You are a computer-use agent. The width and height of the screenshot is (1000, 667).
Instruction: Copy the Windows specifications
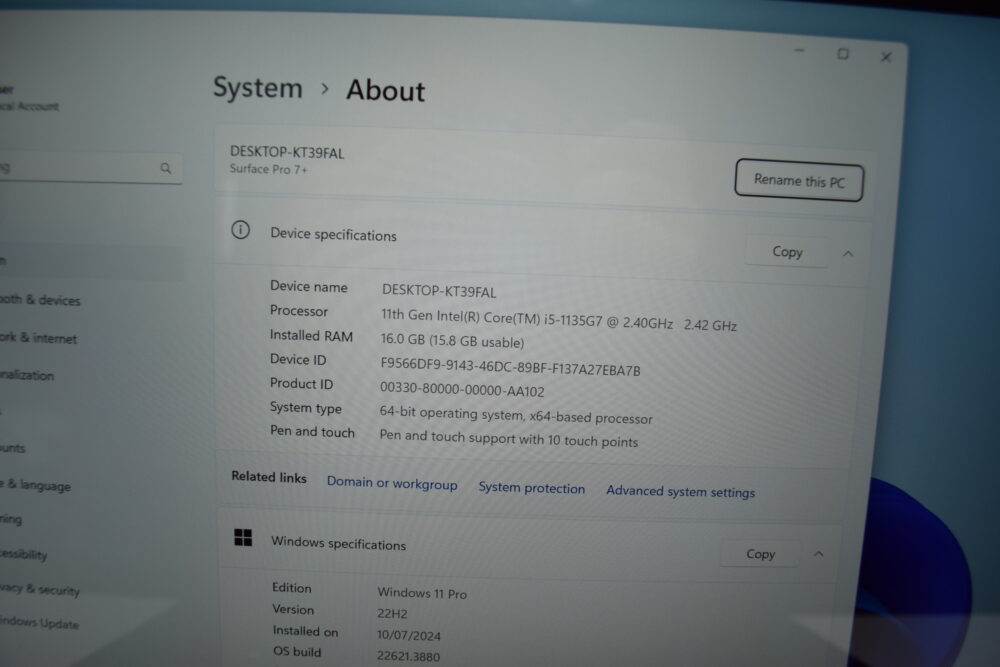[760, 554]
